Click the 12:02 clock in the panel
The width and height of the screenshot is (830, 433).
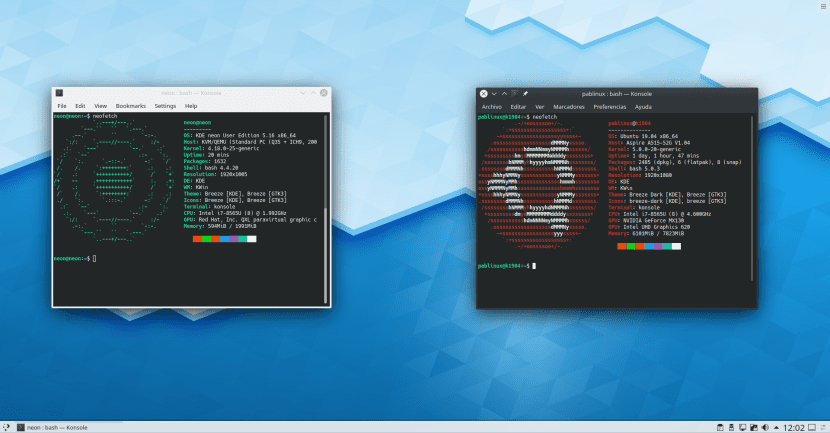click(800, 426)
